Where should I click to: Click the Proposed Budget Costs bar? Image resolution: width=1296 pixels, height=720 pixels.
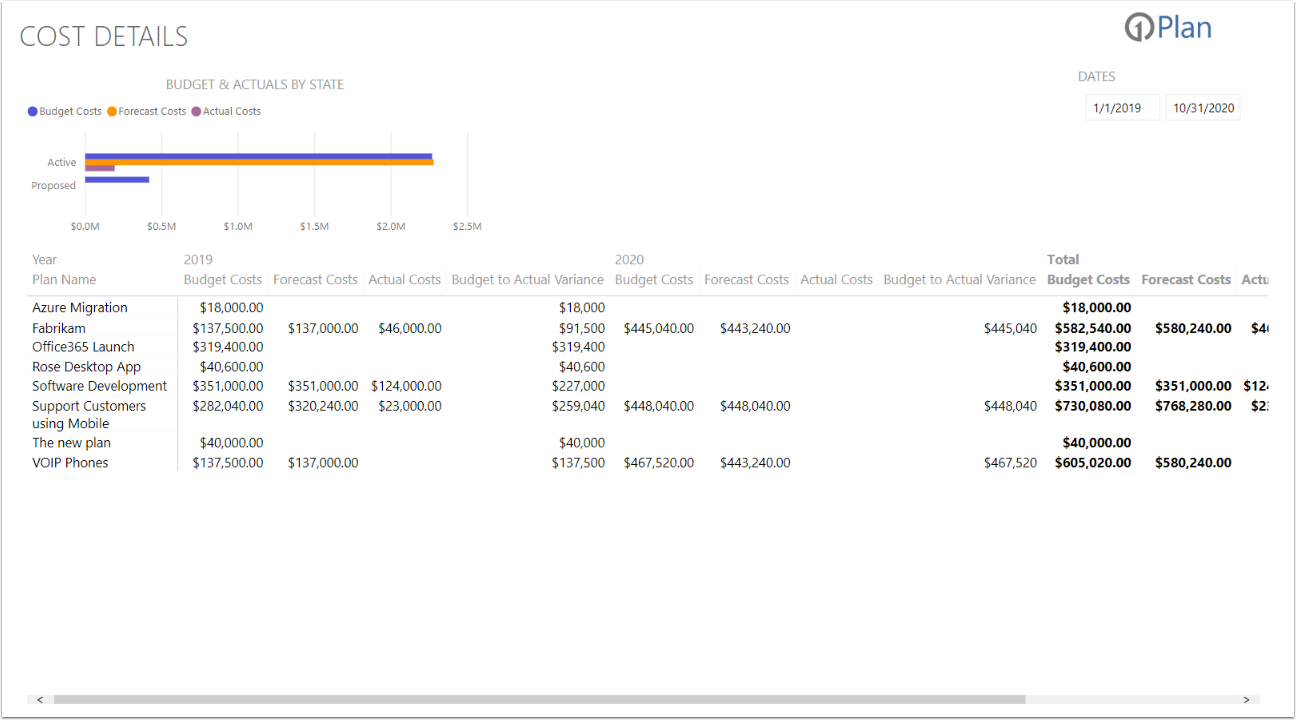(x=117, y=180)
